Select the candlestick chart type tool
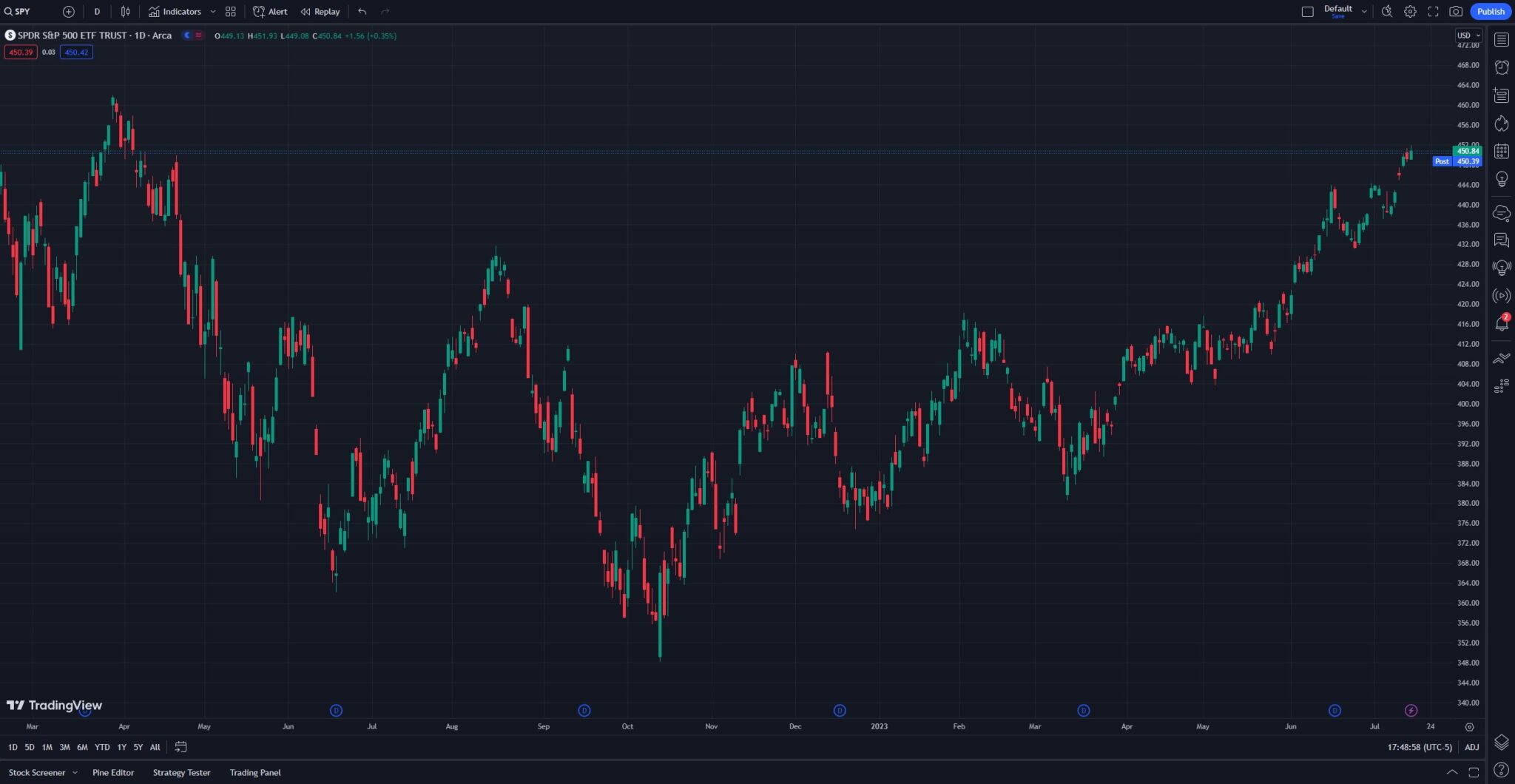 click(x=124, y=11)
